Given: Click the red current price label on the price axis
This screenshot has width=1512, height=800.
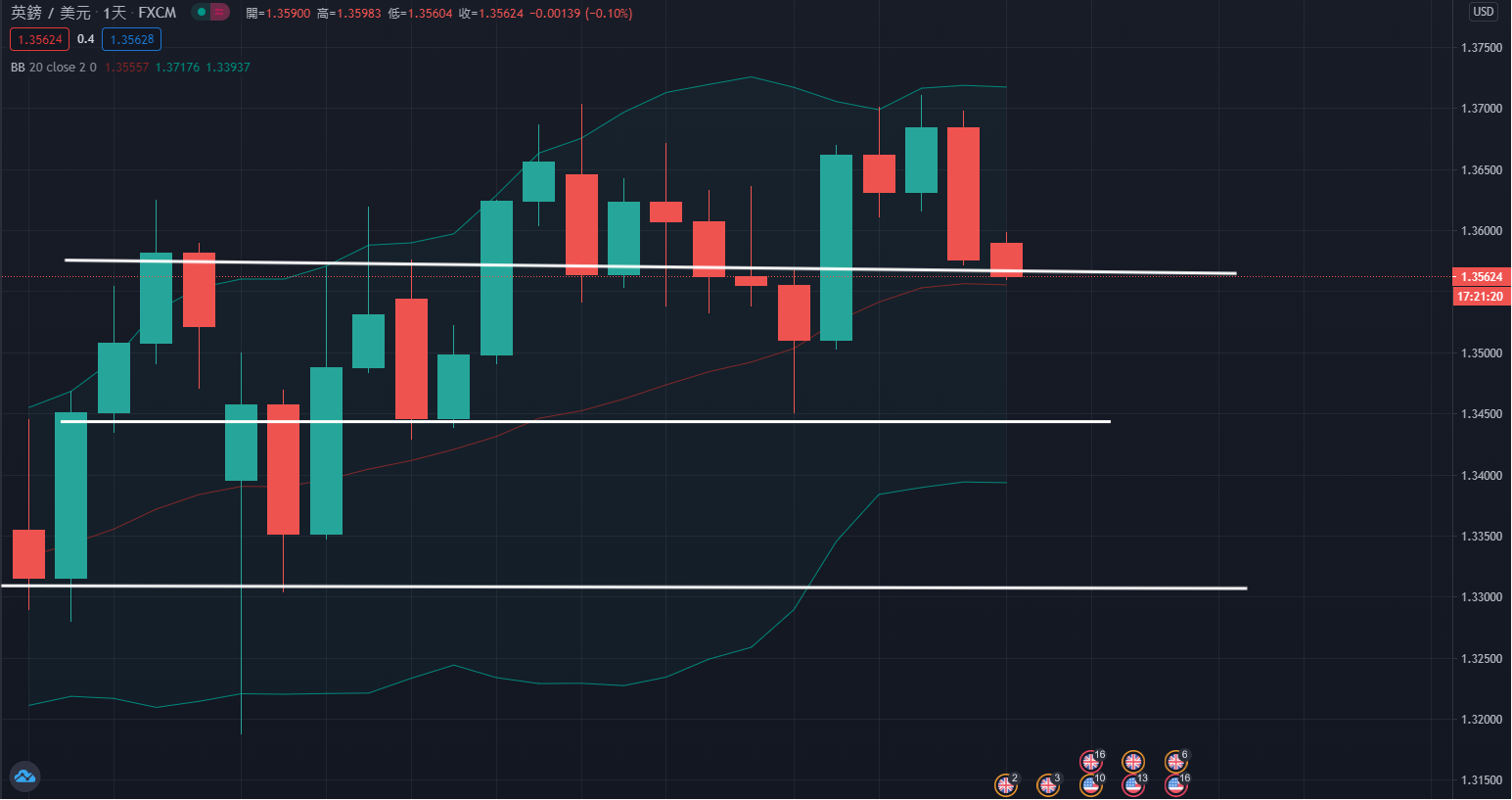Looking at the screenshot, I should (1482, 277).
